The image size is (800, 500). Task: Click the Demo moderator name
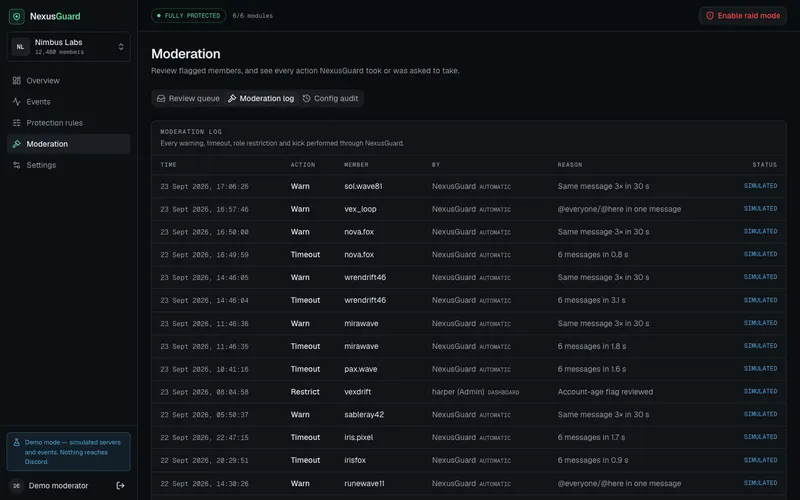coord(58,486)
